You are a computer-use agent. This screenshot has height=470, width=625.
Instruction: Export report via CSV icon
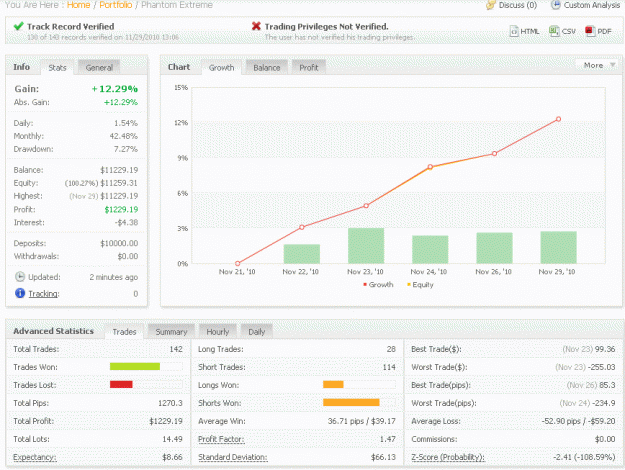(x=554, y=31)
